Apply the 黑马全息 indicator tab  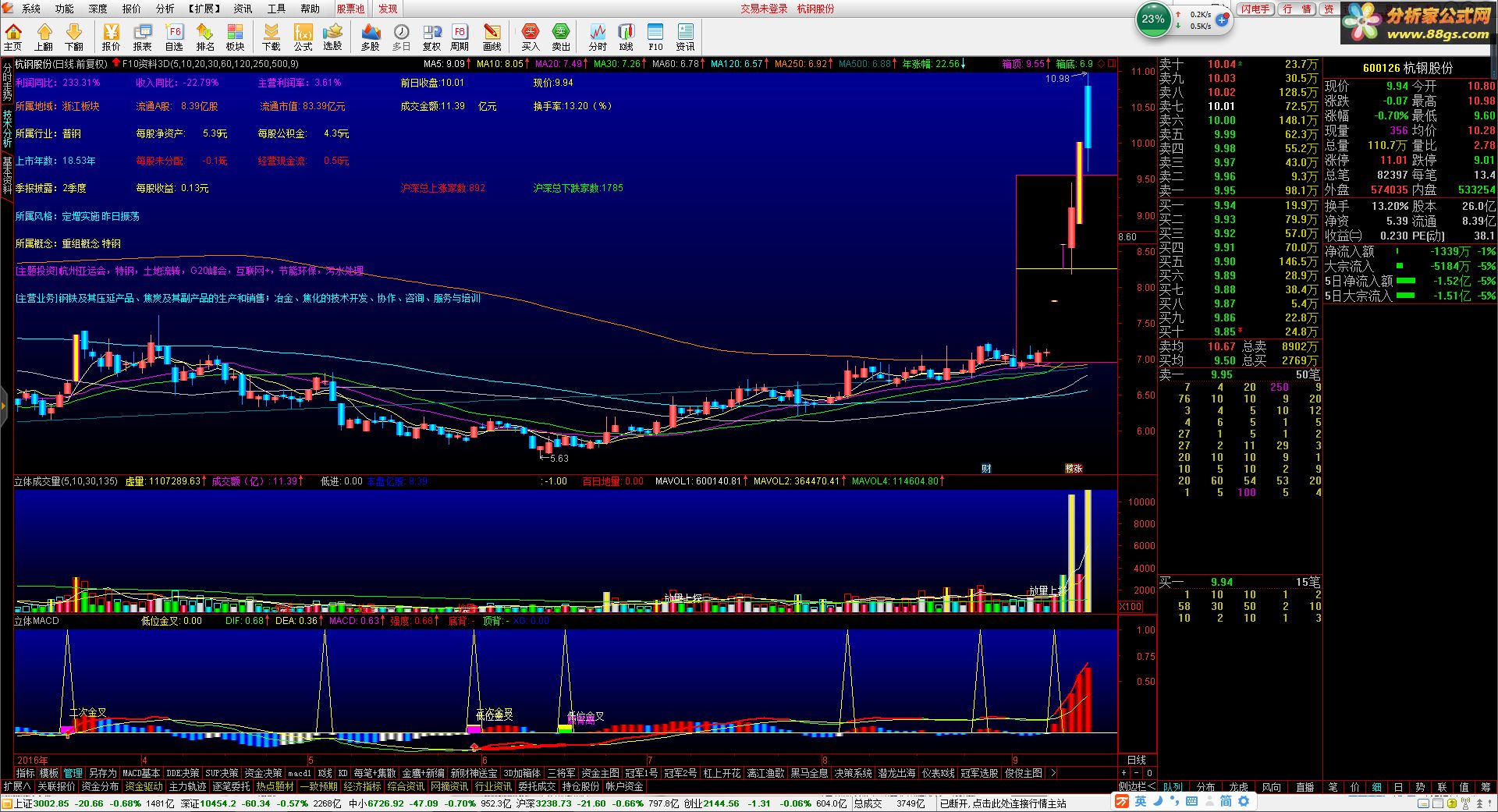point(809,773)
